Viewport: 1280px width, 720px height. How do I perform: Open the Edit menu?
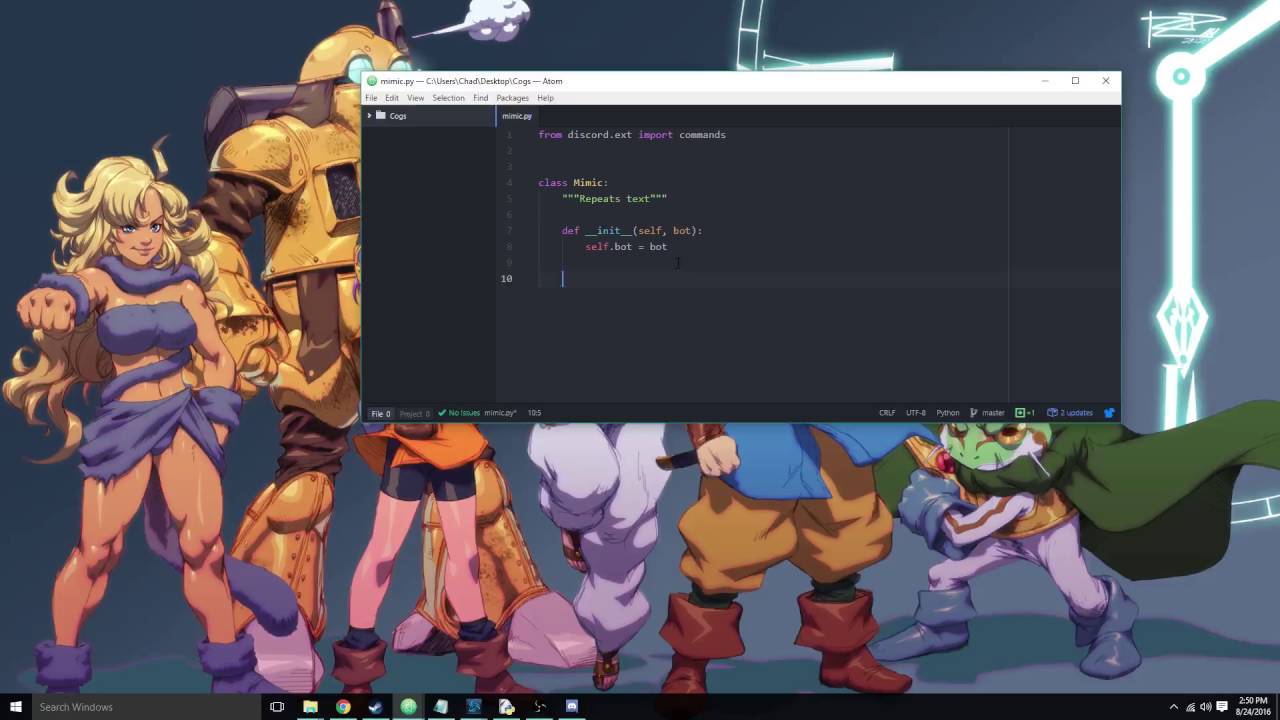pyautogui.click(x=392, y=98)
